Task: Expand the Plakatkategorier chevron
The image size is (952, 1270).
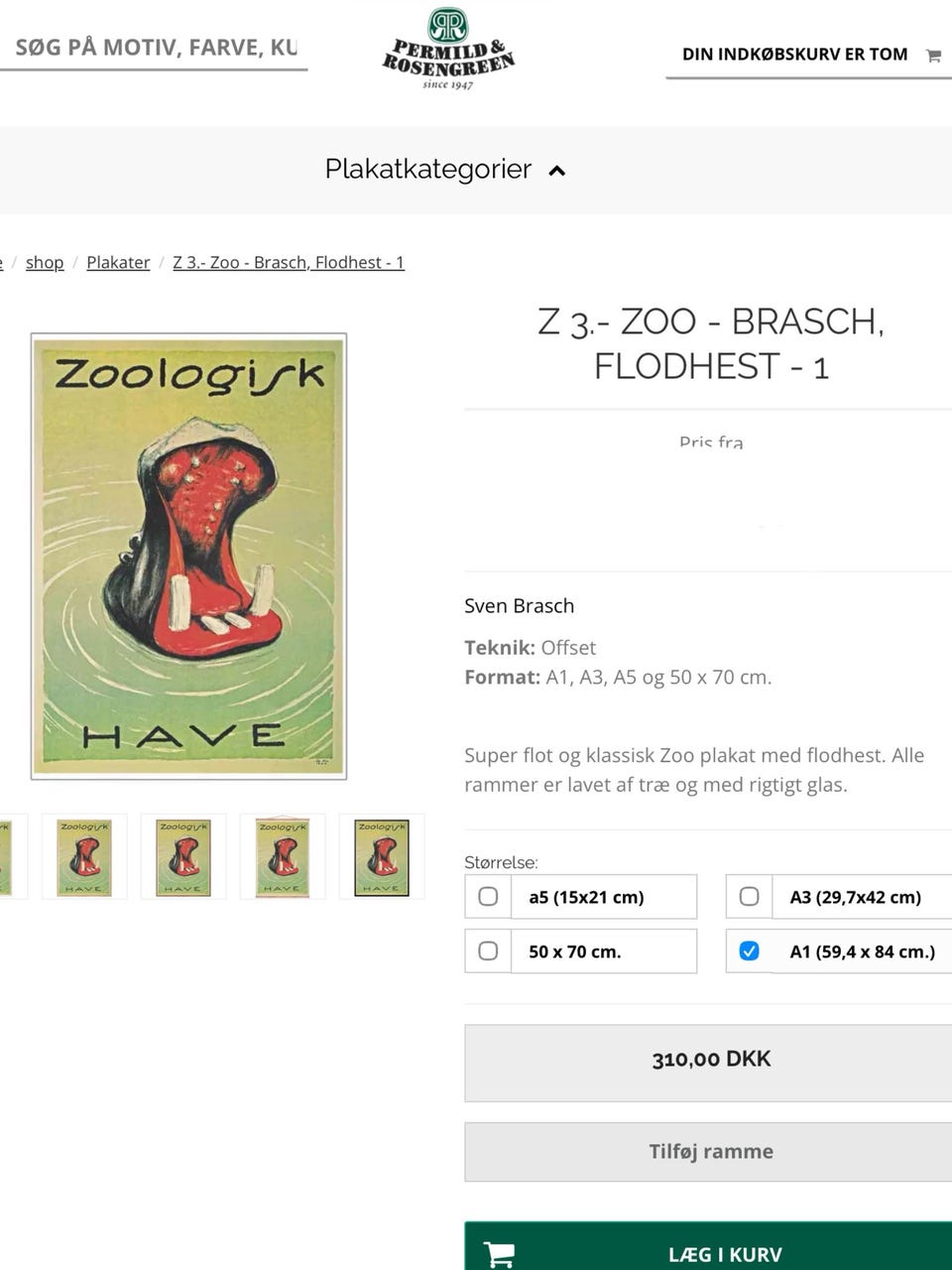Action: 557,171
